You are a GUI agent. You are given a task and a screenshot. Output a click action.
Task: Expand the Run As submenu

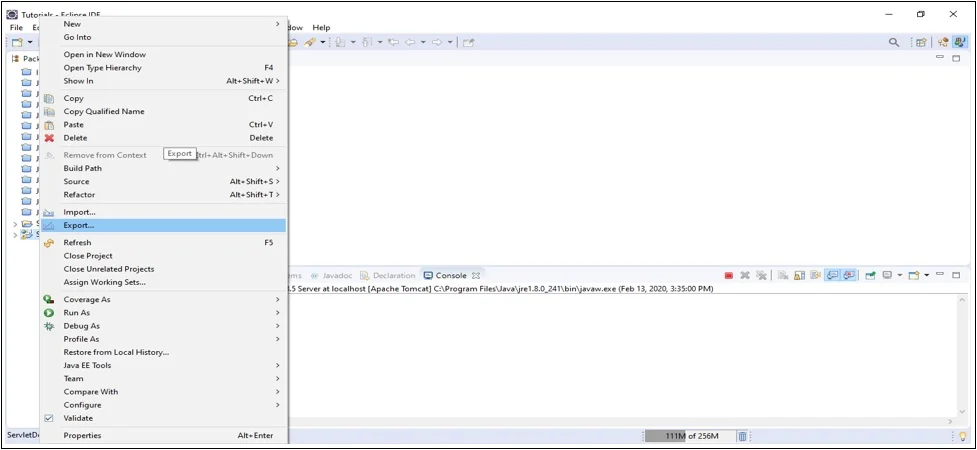point(162,312)
